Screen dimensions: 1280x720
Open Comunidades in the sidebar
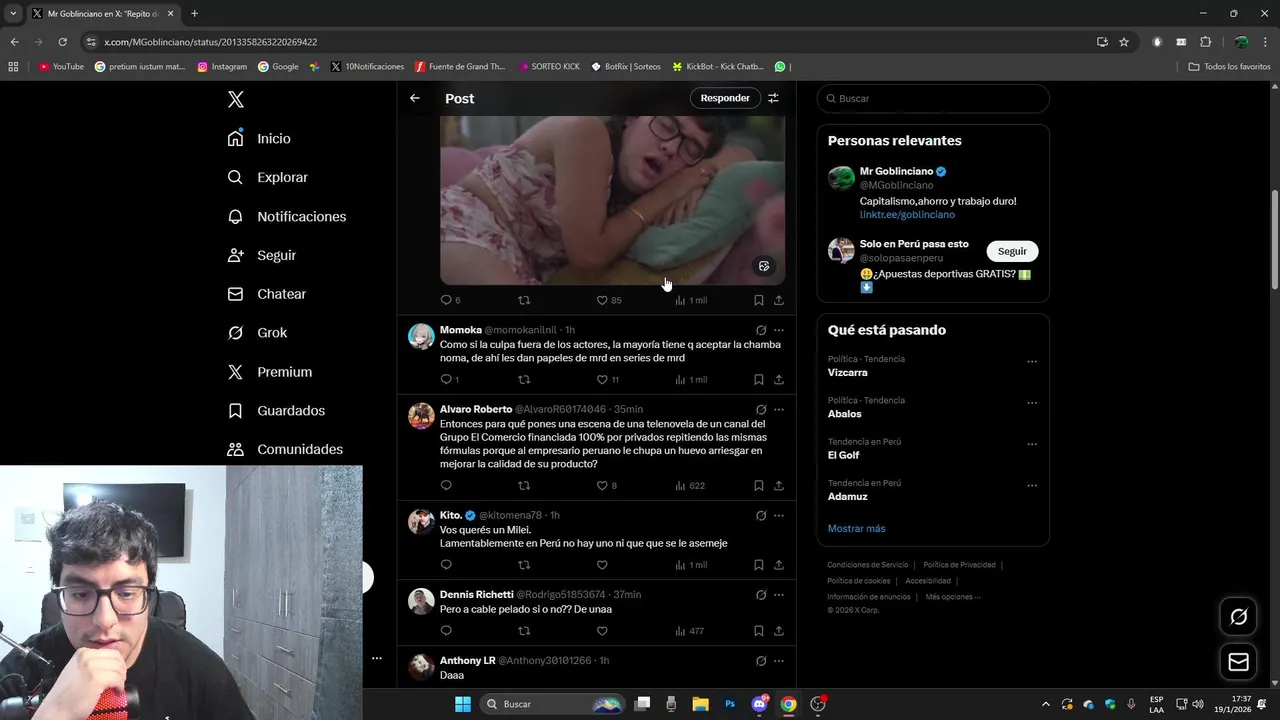285,450
